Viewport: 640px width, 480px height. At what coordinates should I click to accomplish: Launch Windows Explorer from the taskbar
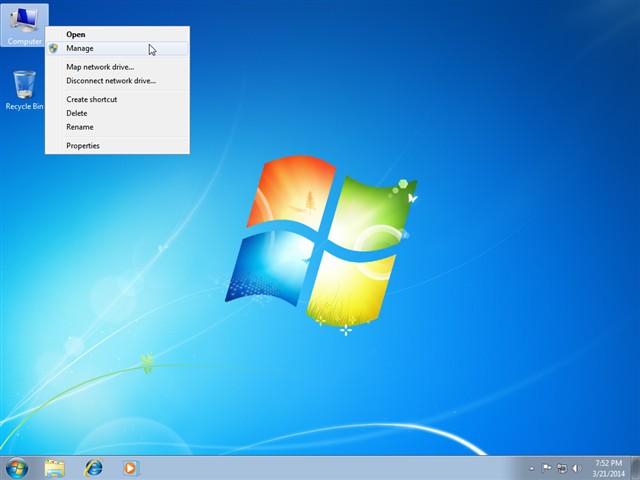pyautogui.click(x=55, y=468)
